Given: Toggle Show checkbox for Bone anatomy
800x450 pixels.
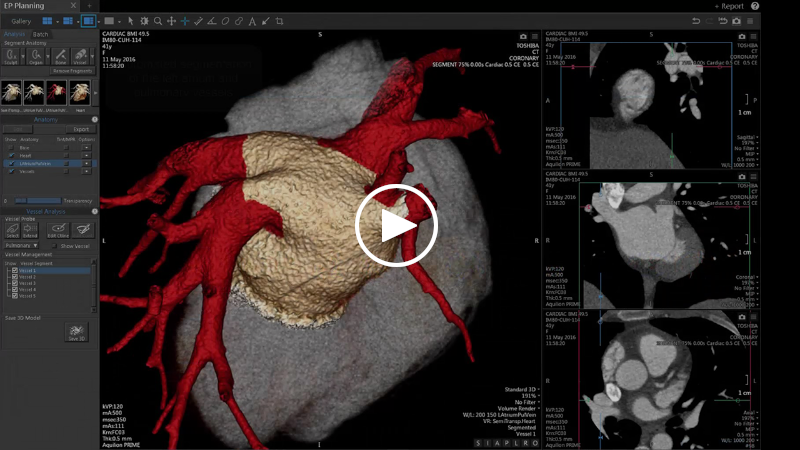Looking at the screenshot, I should [11, 147].
